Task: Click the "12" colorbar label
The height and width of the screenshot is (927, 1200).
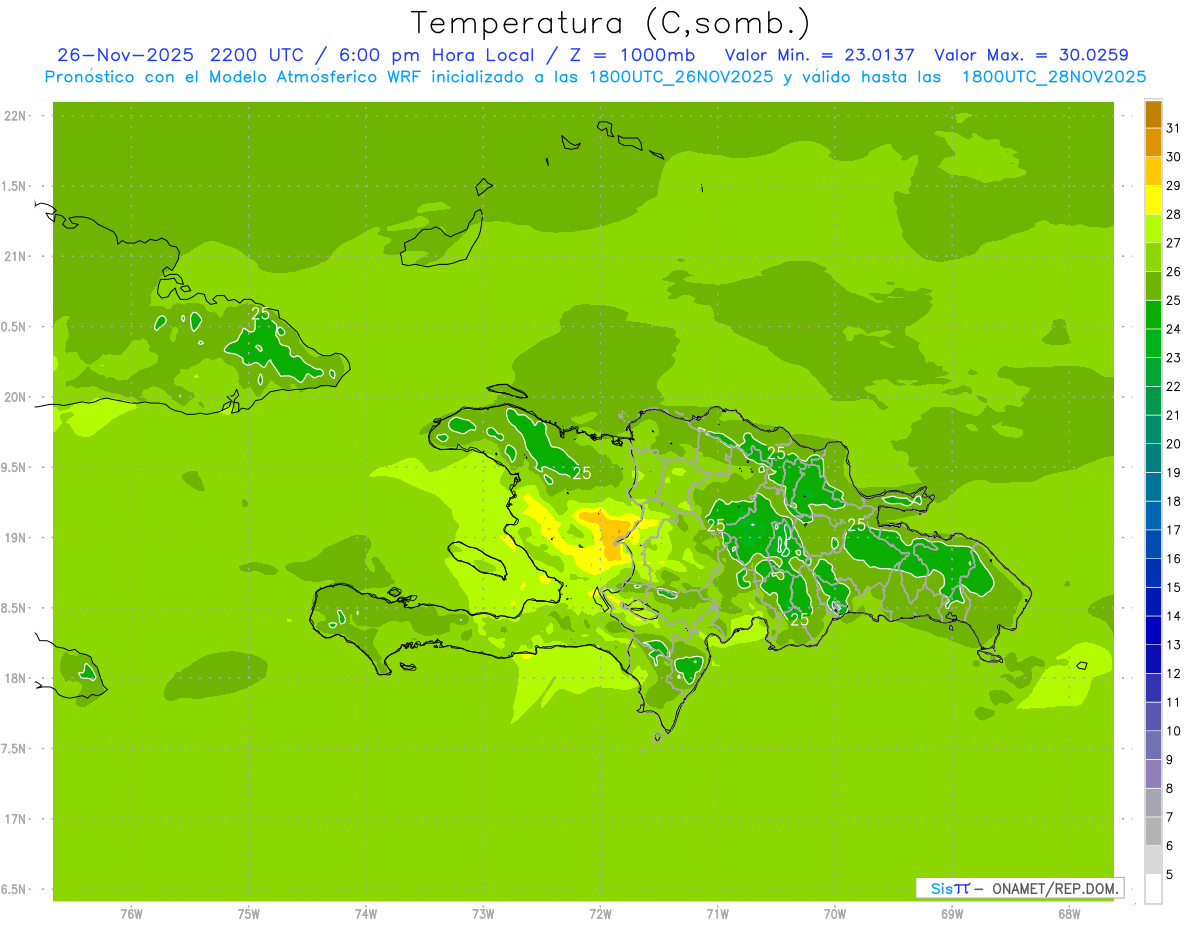Action: click(1174, 673)
